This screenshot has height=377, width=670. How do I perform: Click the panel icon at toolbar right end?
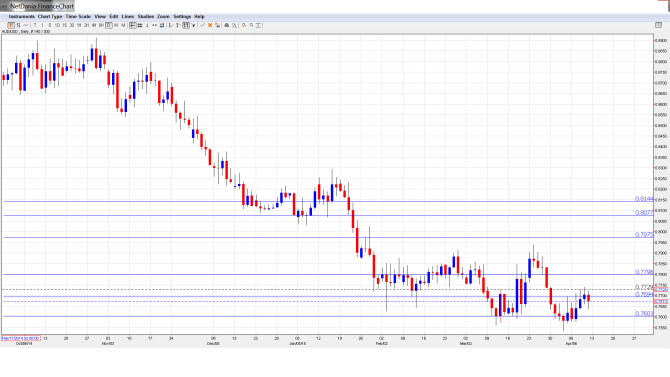(658, 26)
